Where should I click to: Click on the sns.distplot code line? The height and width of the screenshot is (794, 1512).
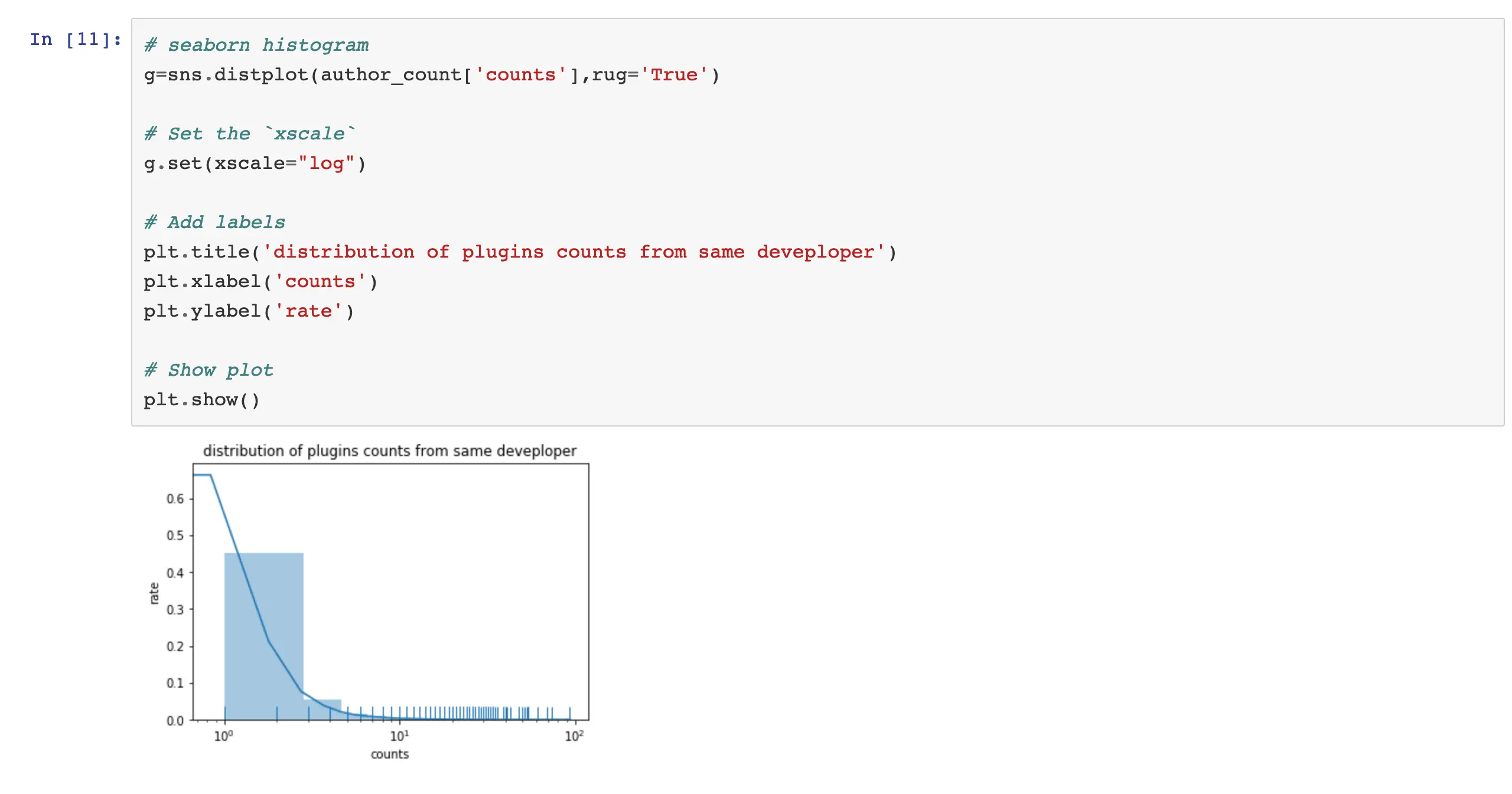click(x=431, y=75)
